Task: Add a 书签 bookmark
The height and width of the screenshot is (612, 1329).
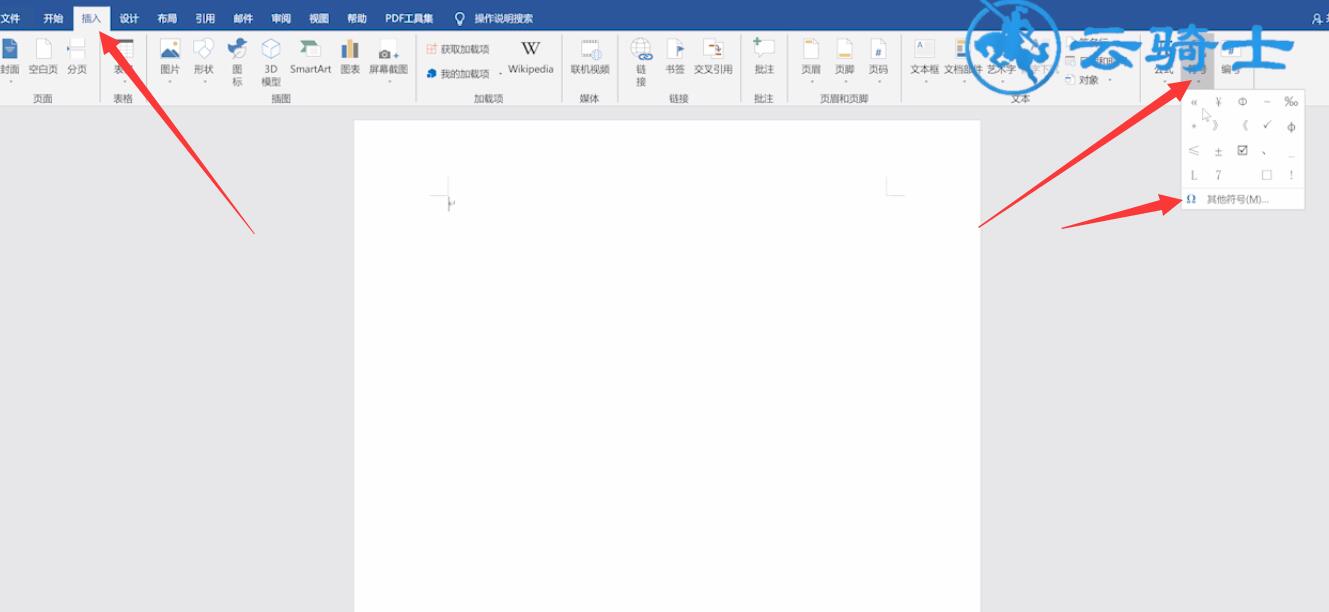Action: [x=675, y=57]
